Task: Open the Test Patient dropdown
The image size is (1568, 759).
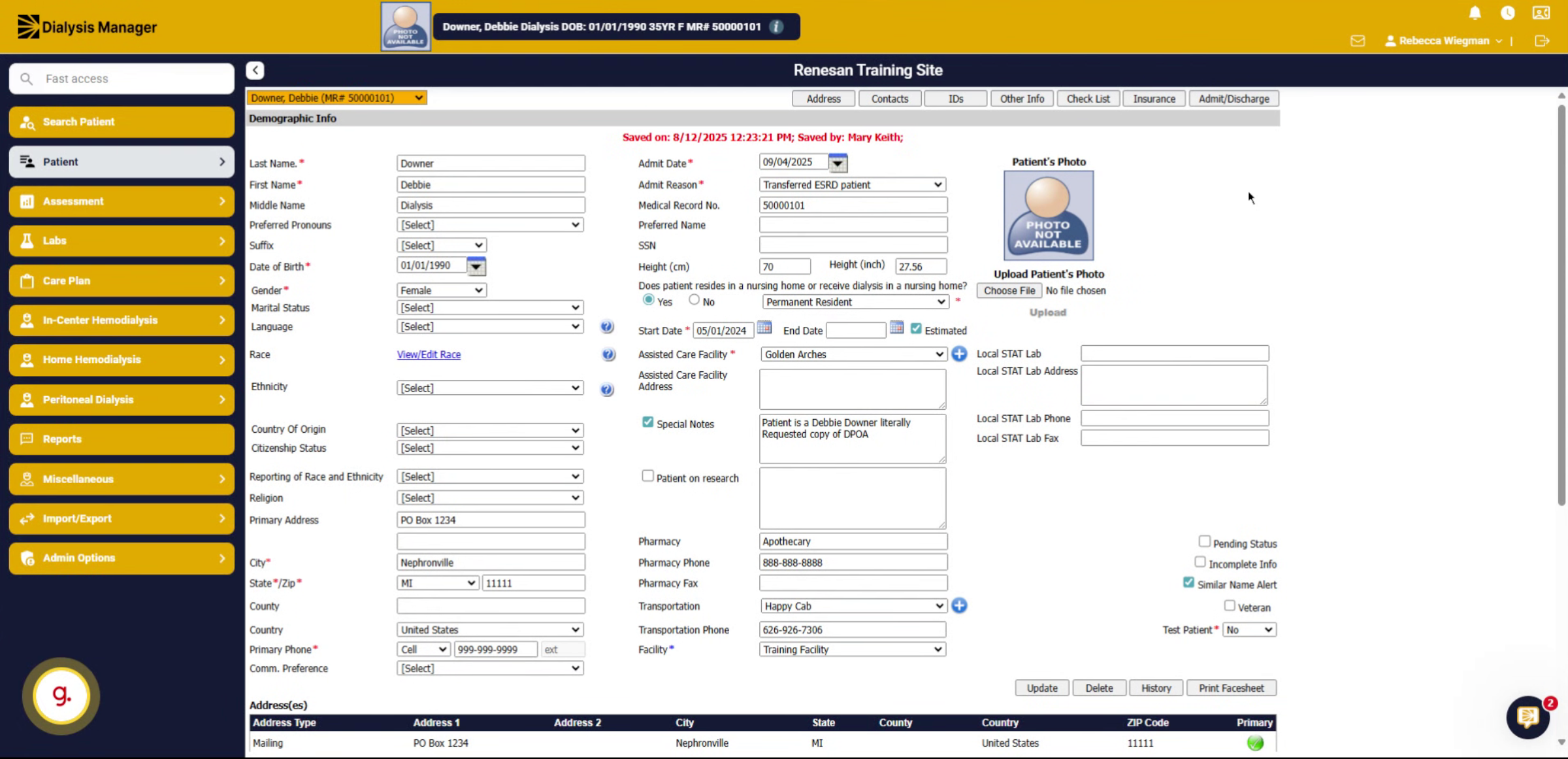Action: [x=1249, y=630]
